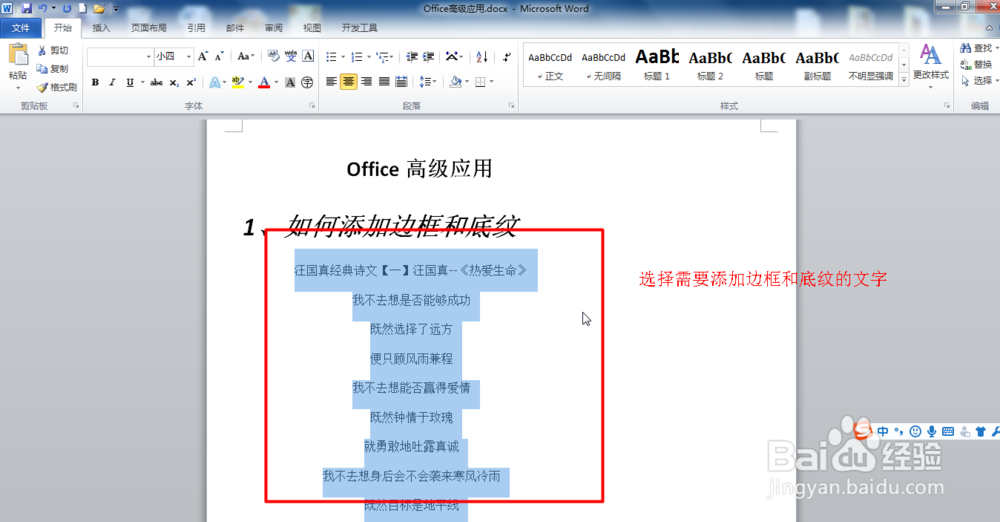Viewport: 1000px width, 522px height.
Task: Click 替换 (Replace)
Action: click(977, 64)
